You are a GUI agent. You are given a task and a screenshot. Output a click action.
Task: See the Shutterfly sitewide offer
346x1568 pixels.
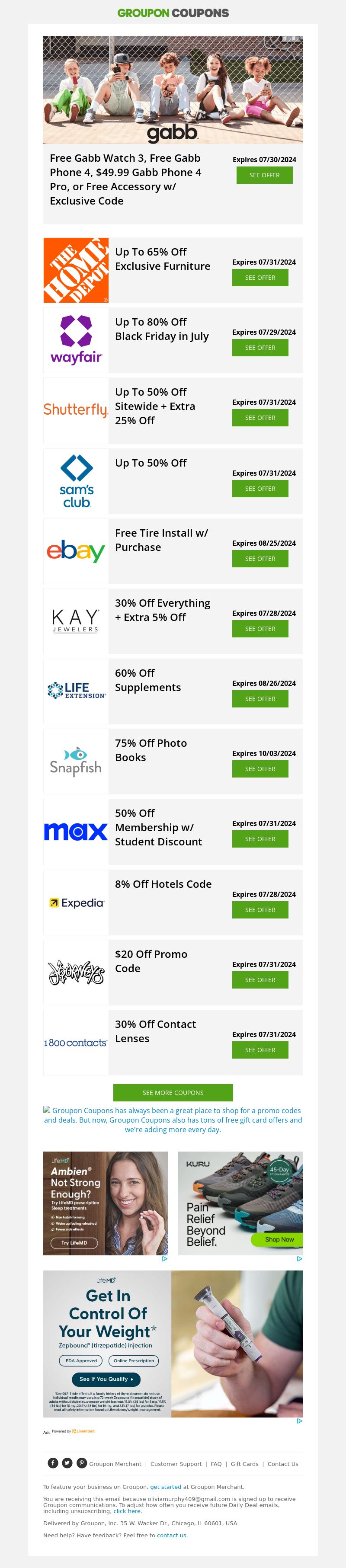260,418
